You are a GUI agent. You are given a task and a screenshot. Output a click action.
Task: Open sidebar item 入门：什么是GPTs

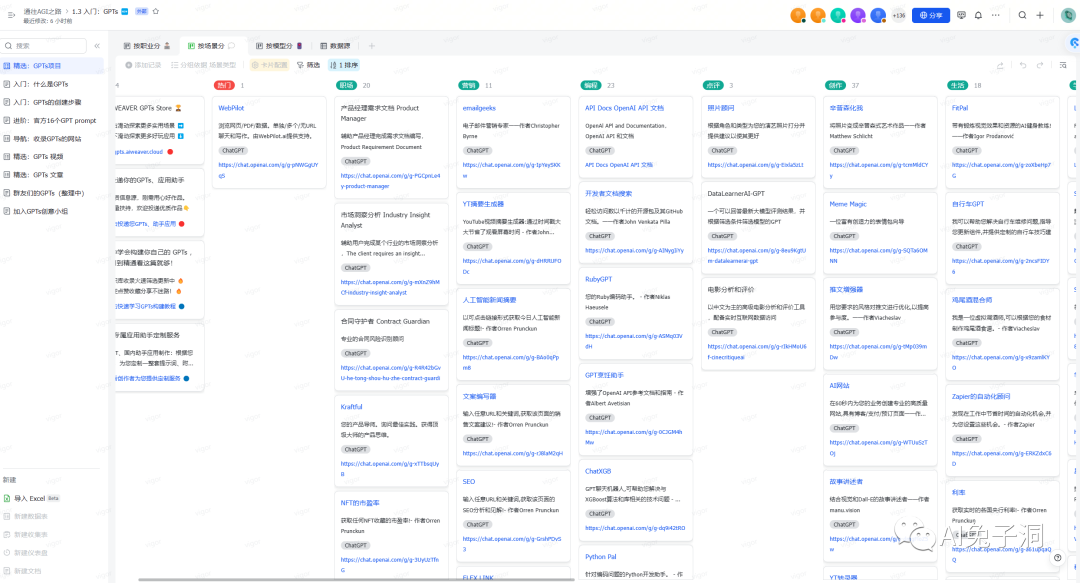pyautogui.click(x=41, y=84)
